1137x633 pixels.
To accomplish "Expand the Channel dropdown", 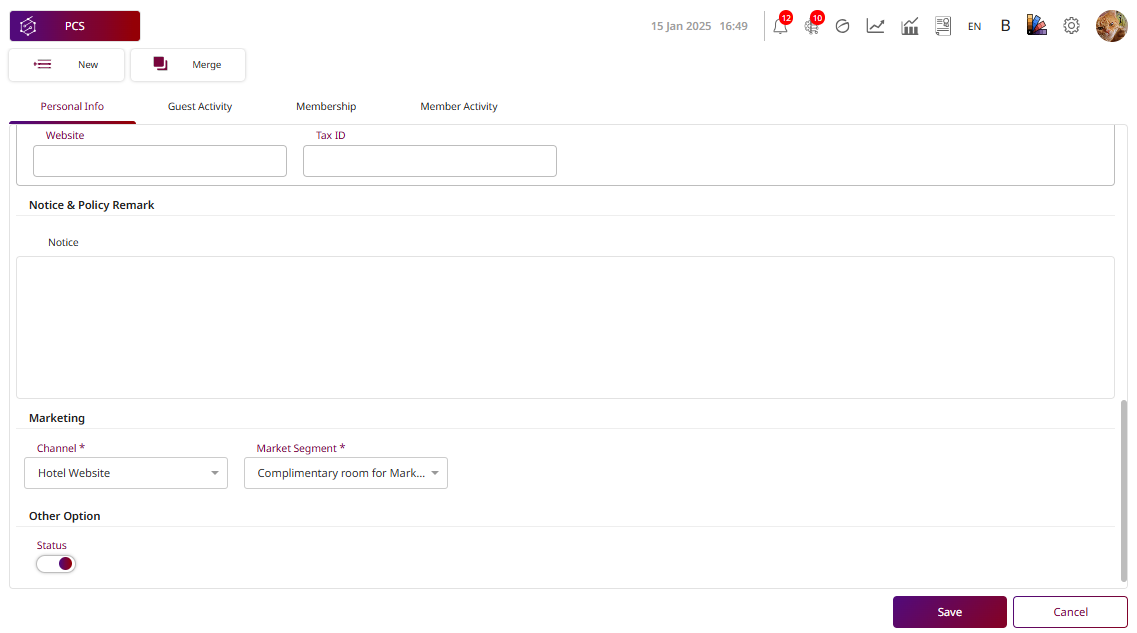I will (126, 473).
